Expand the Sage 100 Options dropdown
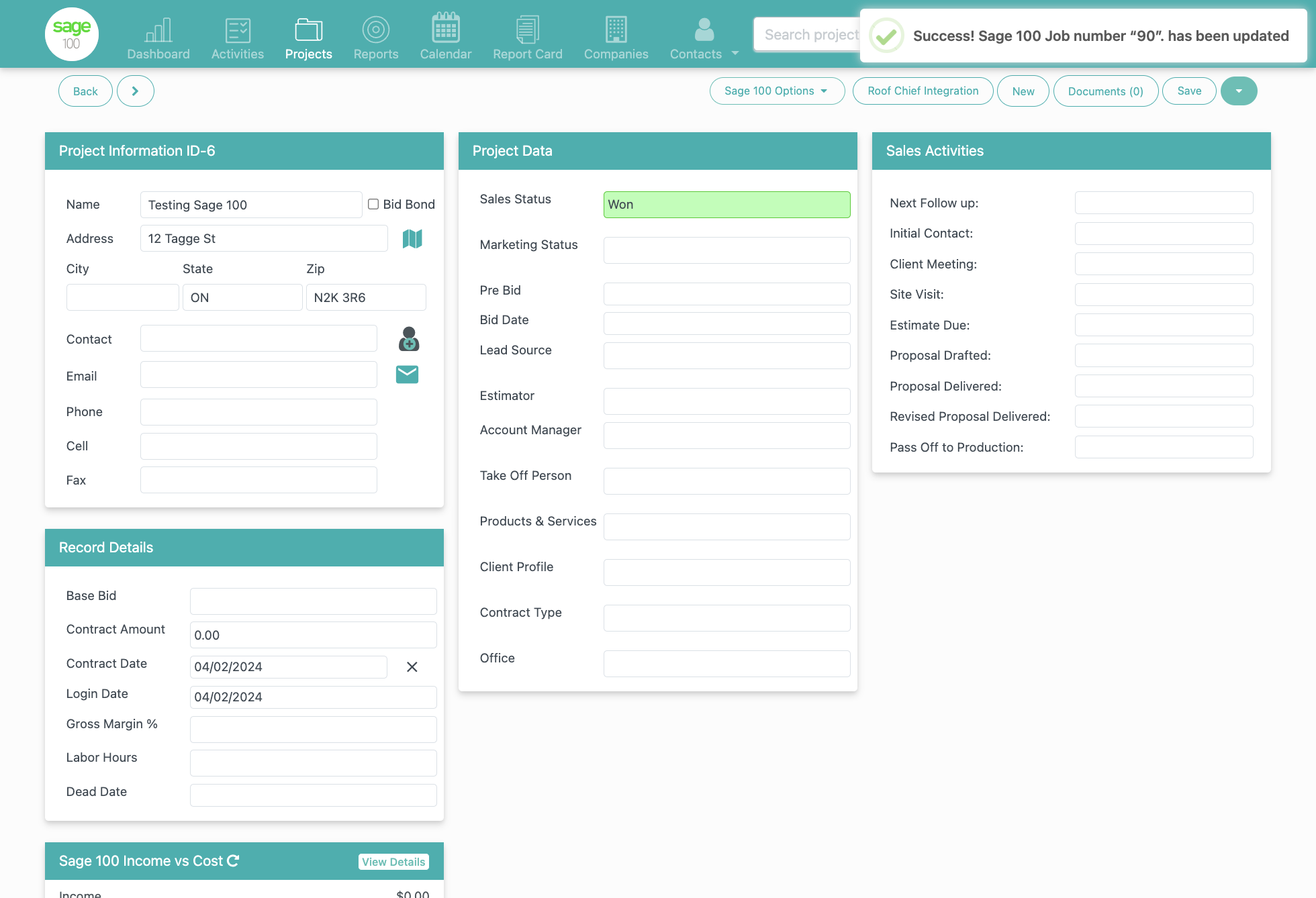 point(777,91)
